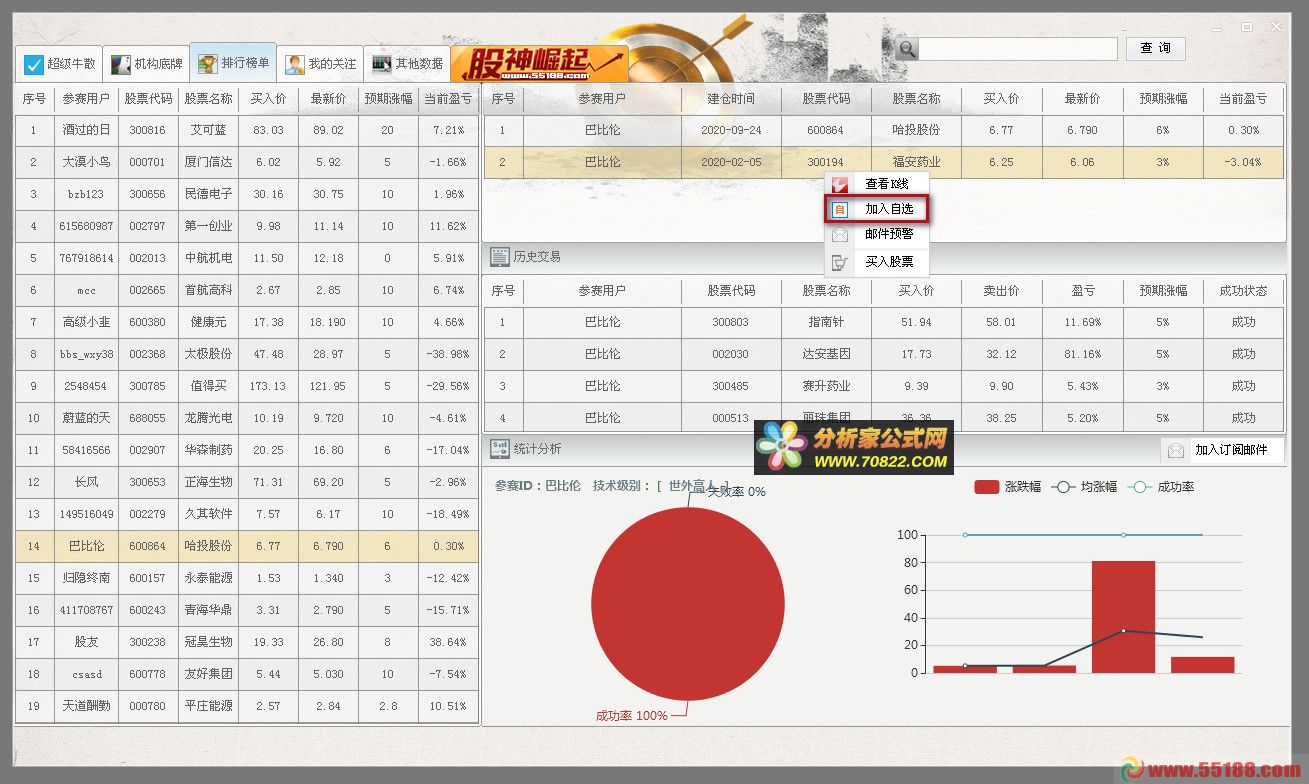This screenshot has width=1309, height=784.
Task: Click the 81.16% profit cell
Action: tap(1082, 354)
